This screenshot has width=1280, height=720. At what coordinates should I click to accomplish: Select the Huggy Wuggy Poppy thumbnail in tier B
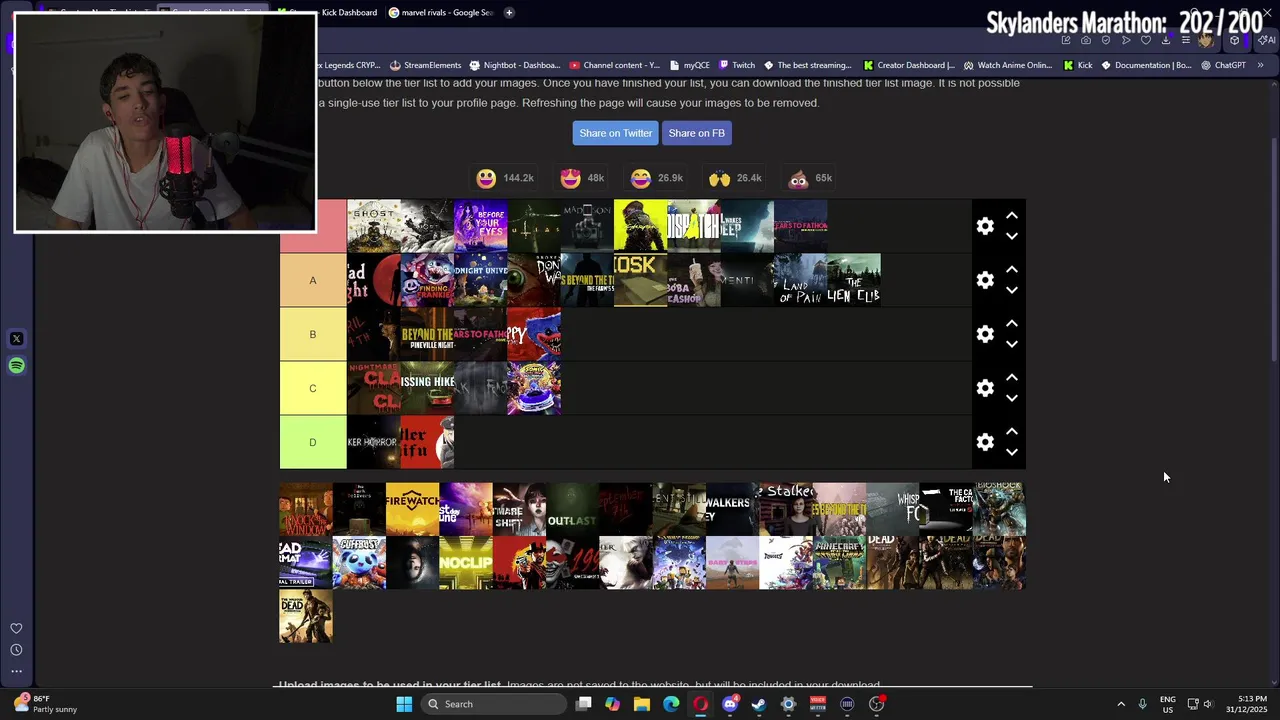[534, 334]
